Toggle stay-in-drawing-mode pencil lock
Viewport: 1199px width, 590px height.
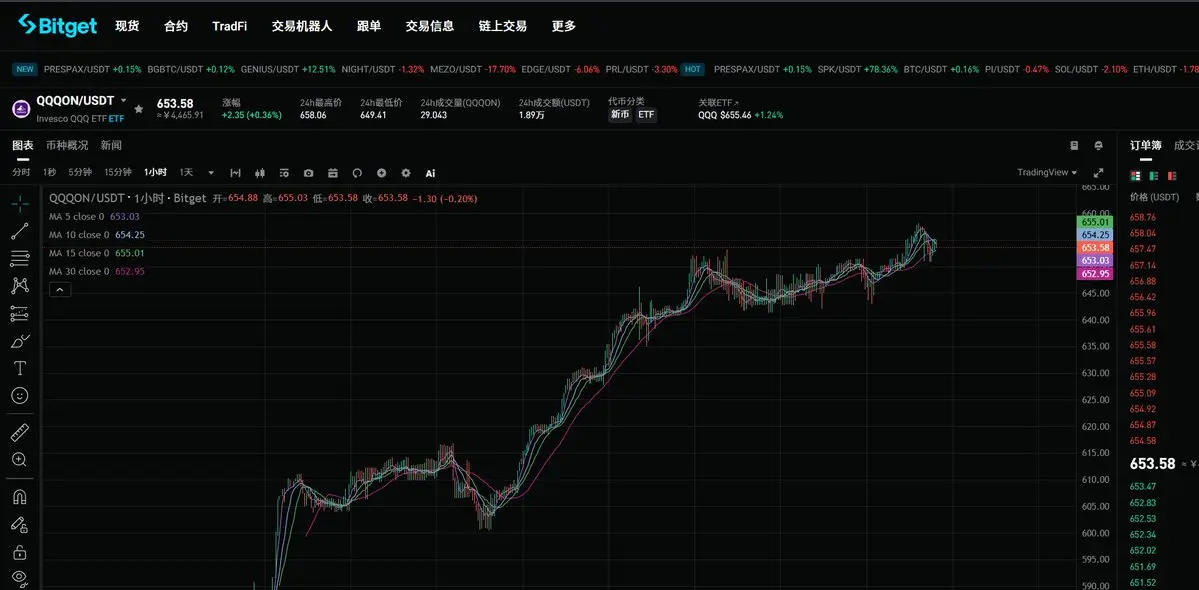coord(20,524)
